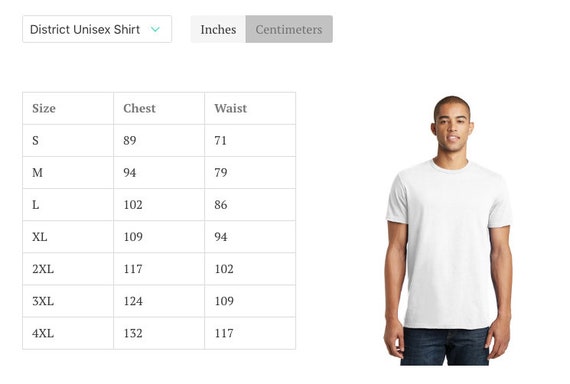Screen dimensions: 570x384
Task: Select the S size row
Action: click(x=159, y=141)
